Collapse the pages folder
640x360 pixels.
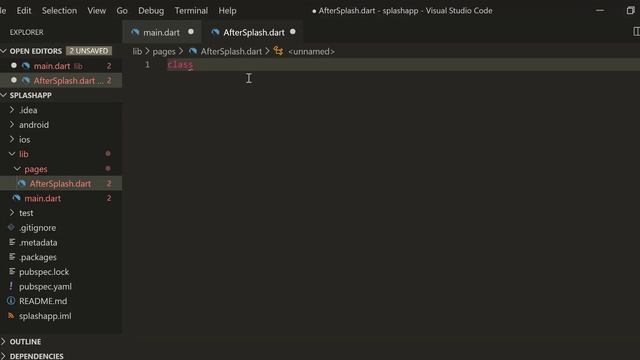click(61, 169)
